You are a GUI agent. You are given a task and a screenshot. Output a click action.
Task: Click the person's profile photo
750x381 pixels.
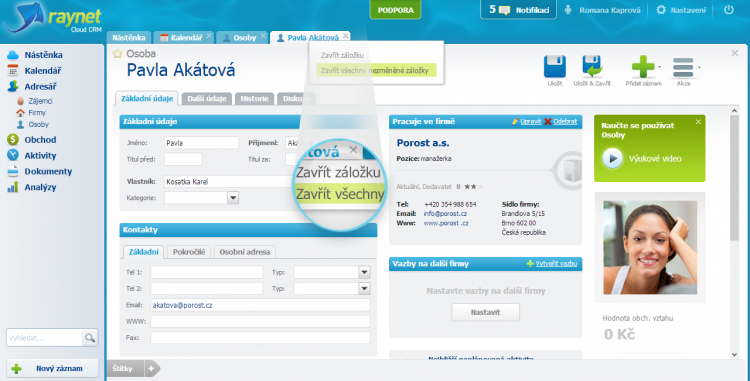click(650, 247)
